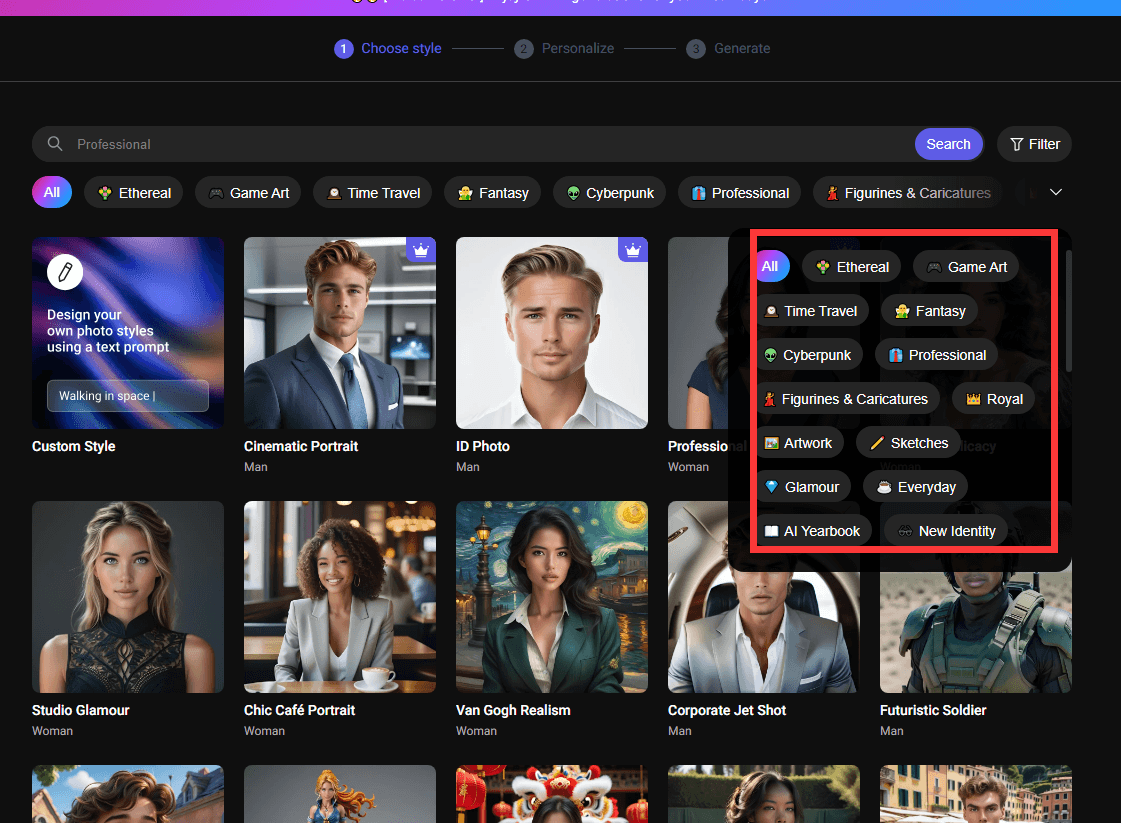This screenshot has height=823, width=1121.
Task: Select Game Art chip in top row
Action: coord(248,193)
